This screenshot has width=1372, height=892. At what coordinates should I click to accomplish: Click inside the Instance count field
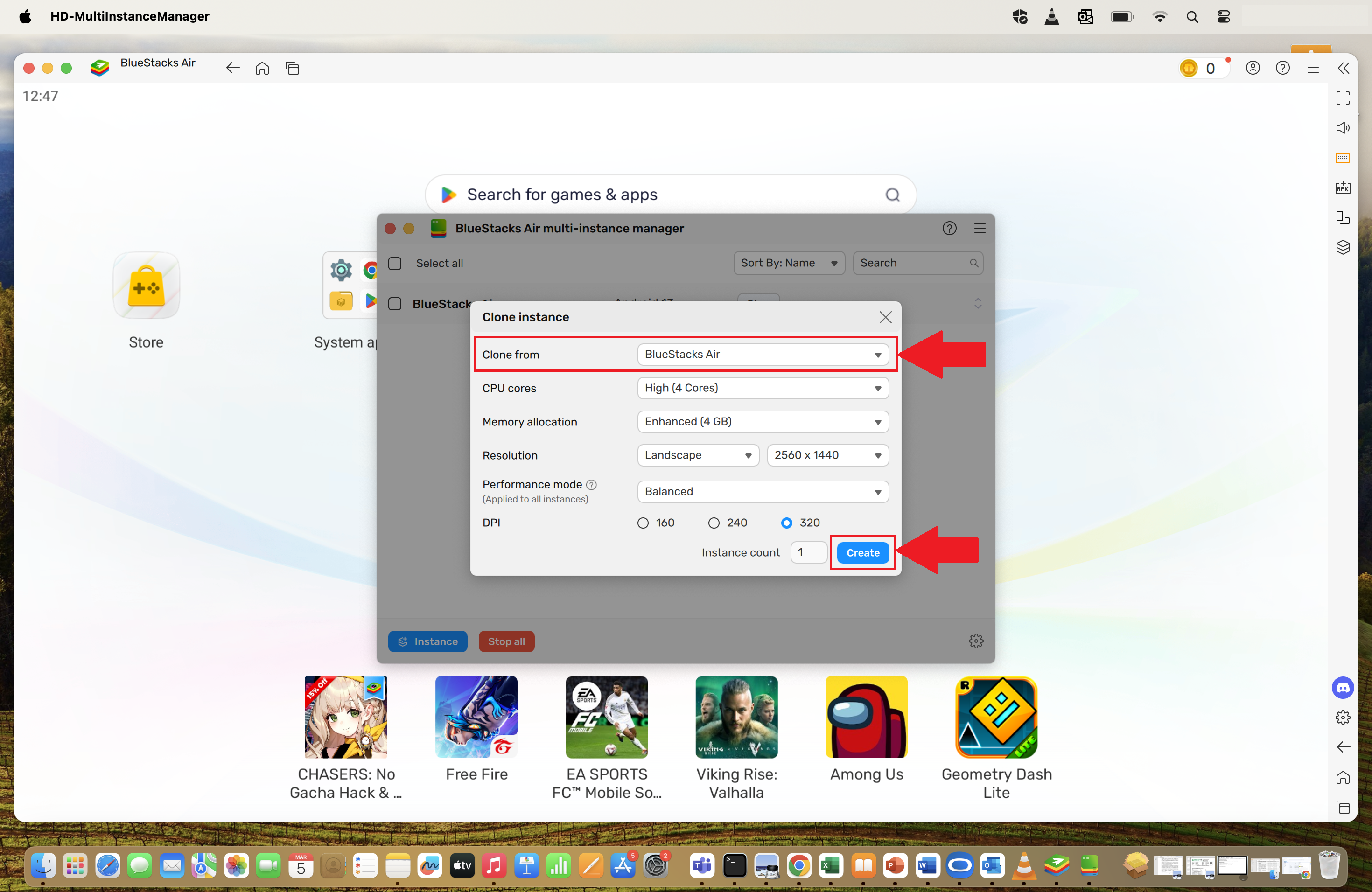click(808, 552)
